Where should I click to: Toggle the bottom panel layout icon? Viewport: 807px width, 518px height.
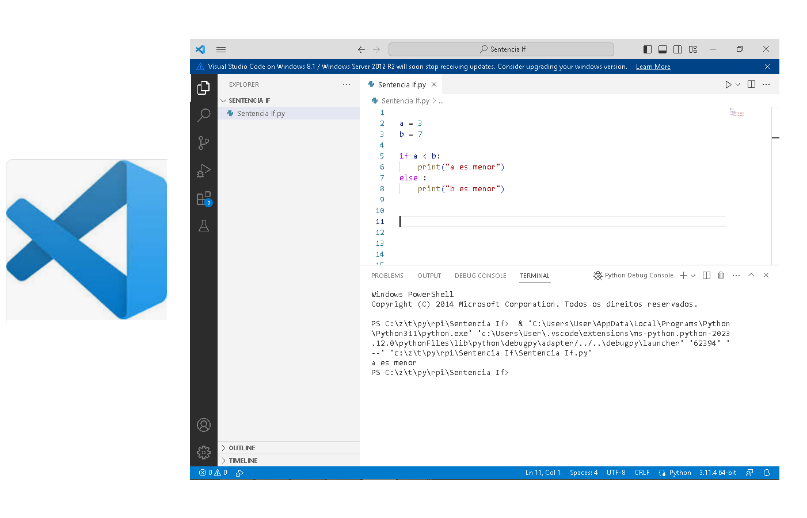[662, 49]
